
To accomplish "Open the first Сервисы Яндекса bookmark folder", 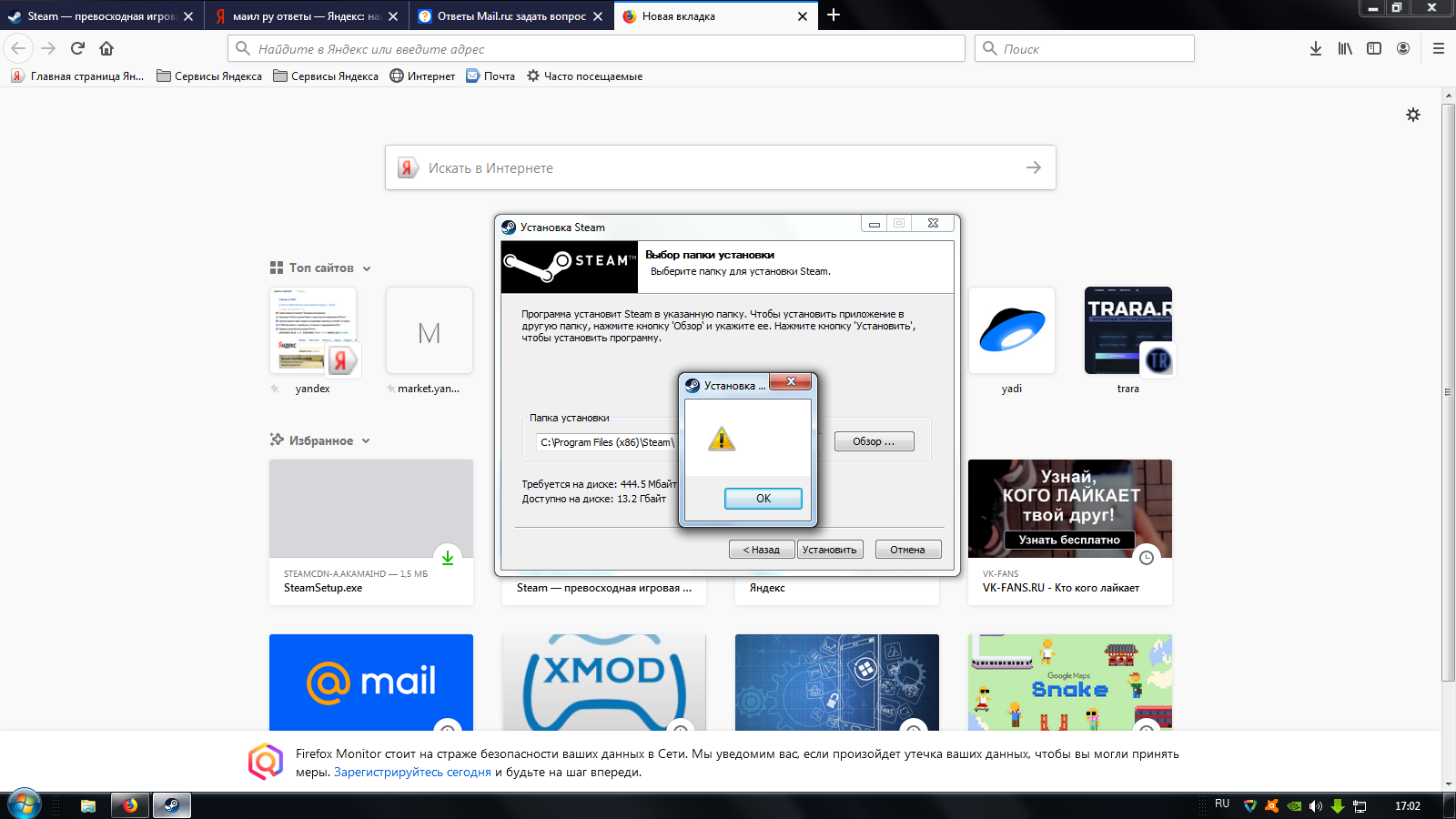I will point(209,76).
